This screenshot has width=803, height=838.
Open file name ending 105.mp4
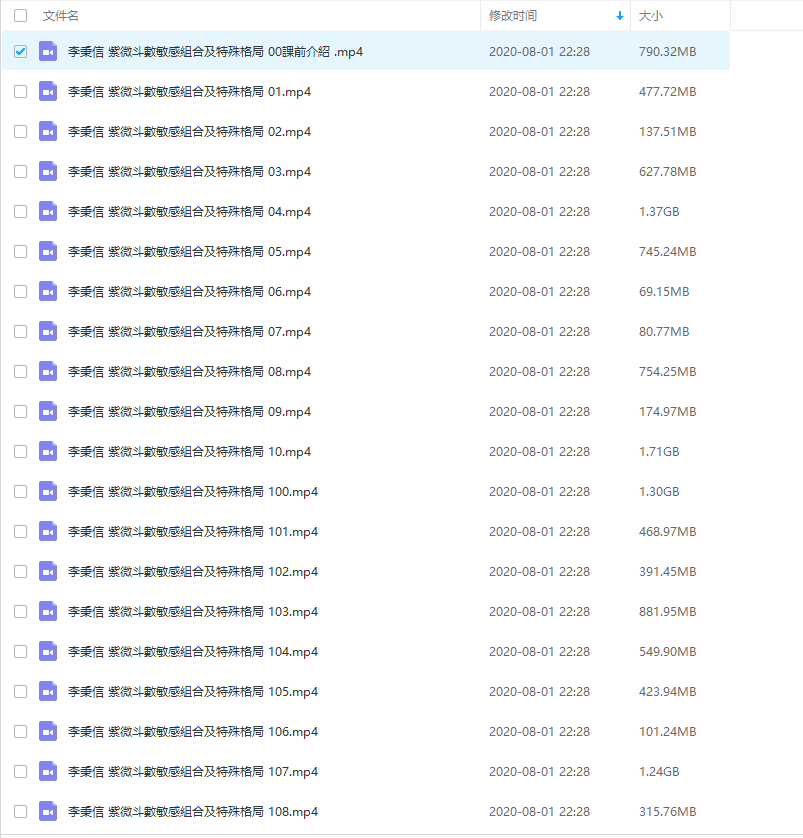193,692
